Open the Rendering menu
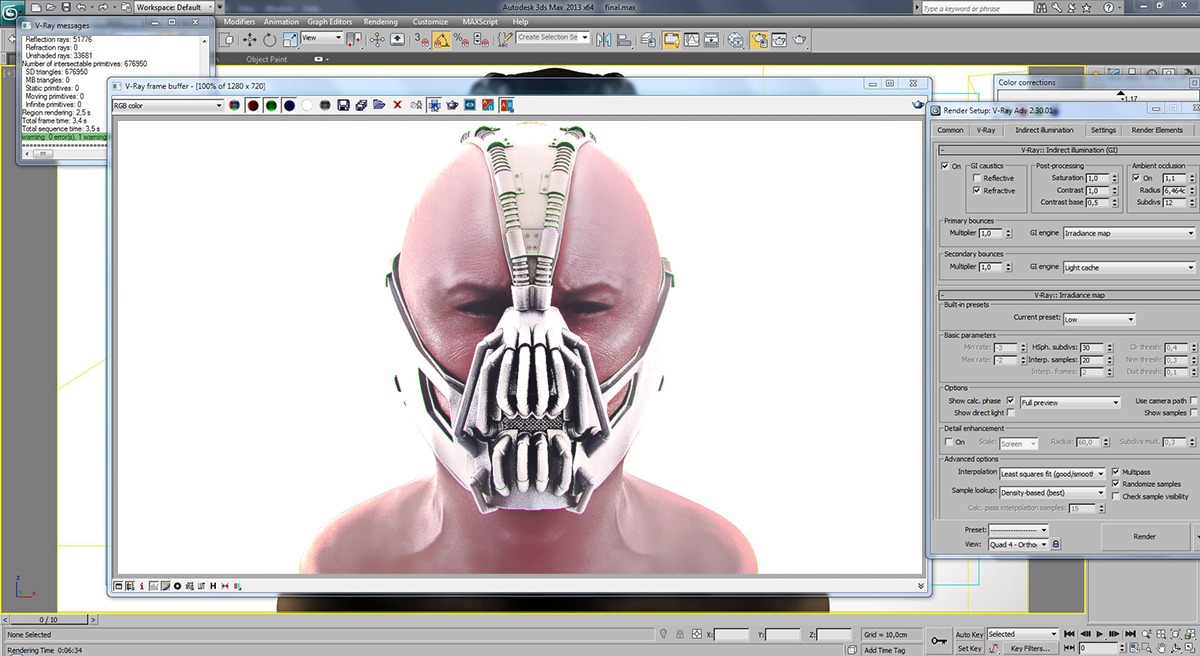This screenshot has width=1200, height=656. pos(380,21)
